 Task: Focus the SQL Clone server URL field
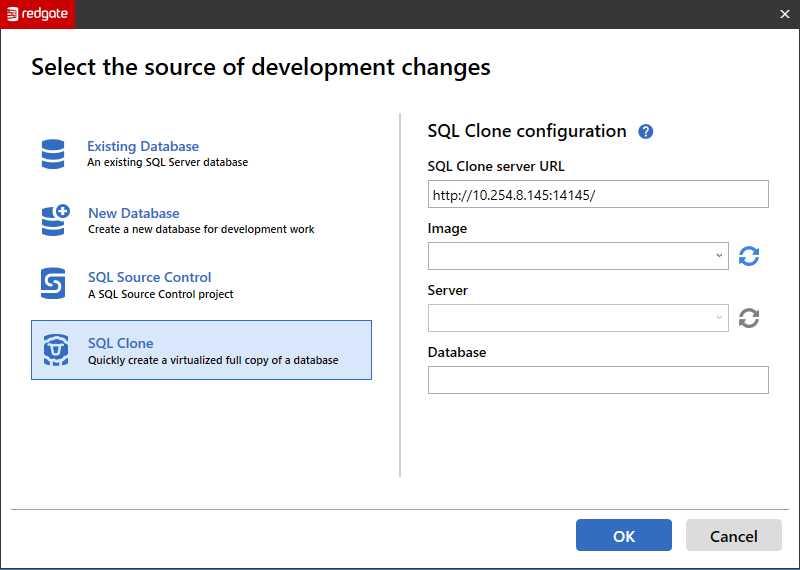pos(597,194)
